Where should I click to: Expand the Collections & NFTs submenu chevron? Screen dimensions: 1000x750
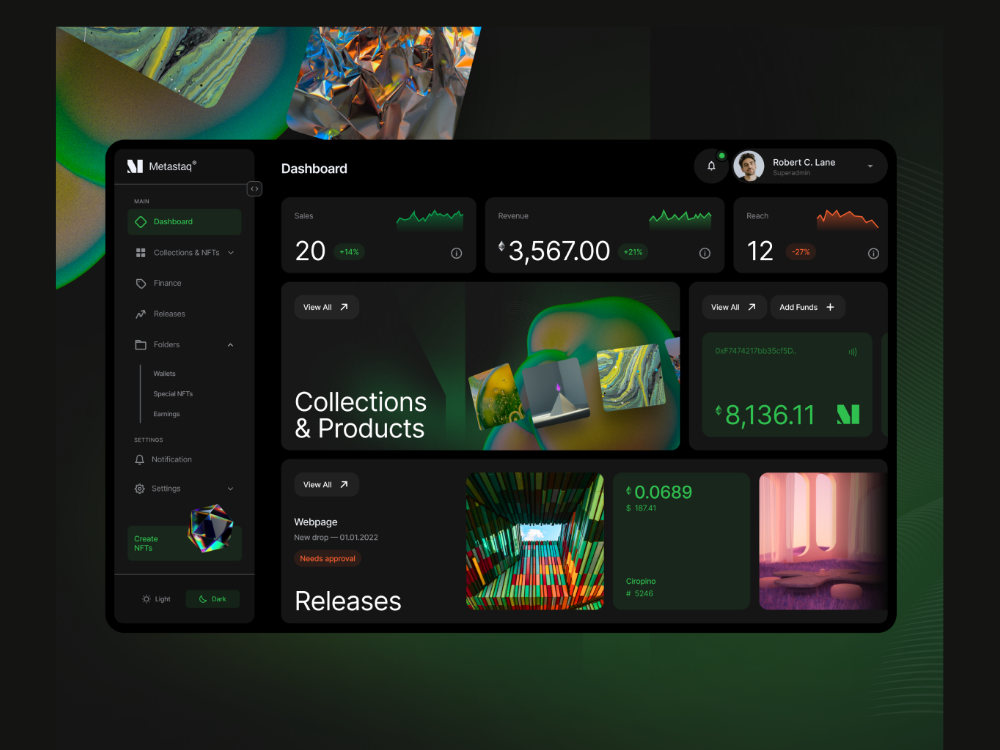point(231,253)
